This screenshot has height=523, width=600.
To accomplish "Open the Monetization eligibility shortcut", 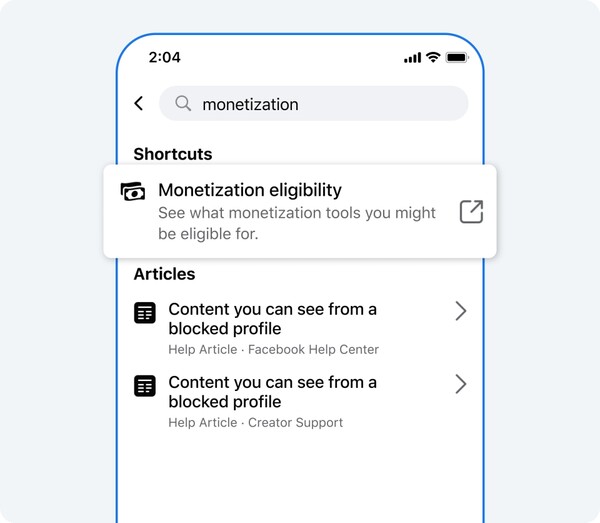I will pyautogui.click(x=250, y=190).
